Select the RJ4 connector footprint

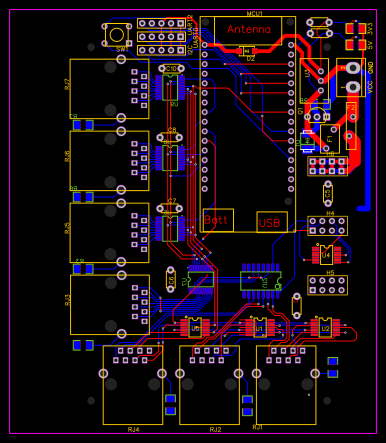tap(133, 385)
